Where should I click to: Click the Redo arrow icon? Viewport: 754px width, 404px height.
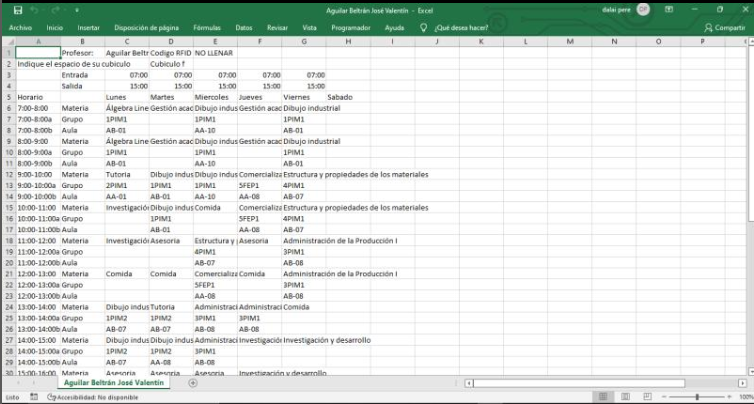pyautogui.click(x=55, y=9)
